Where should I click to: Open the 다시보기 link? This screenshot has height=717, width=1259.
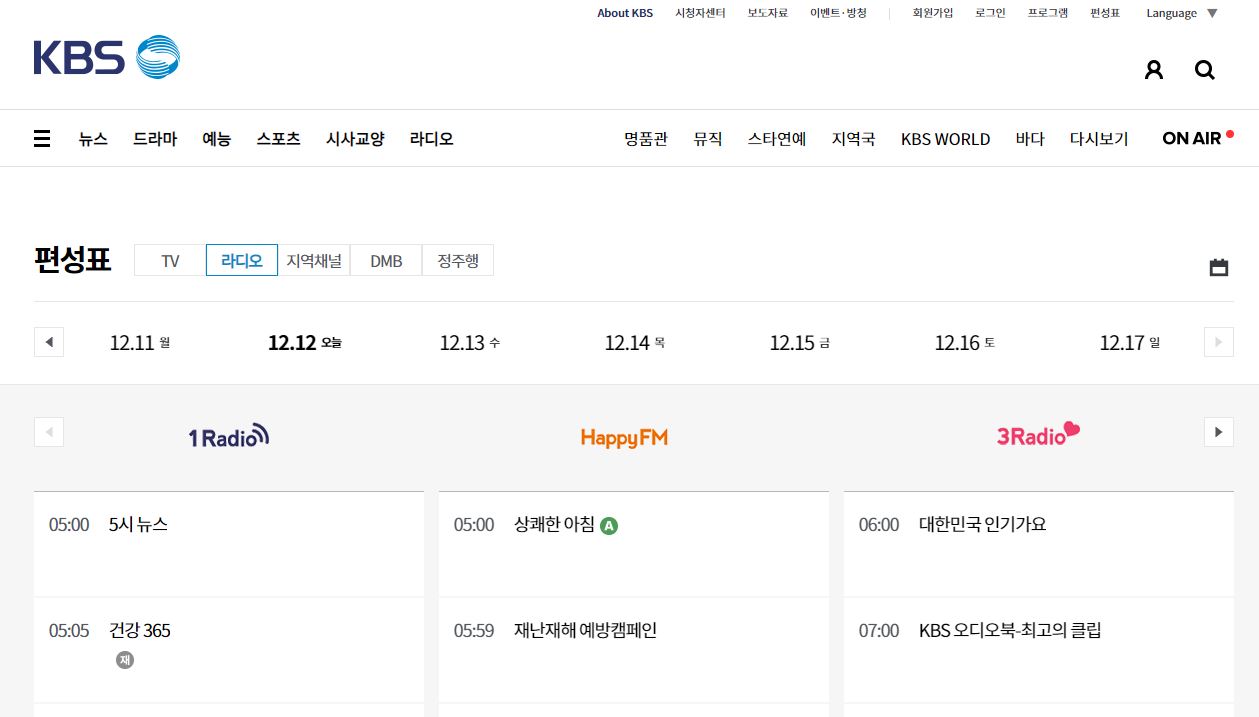click(x=1099, y=139)
